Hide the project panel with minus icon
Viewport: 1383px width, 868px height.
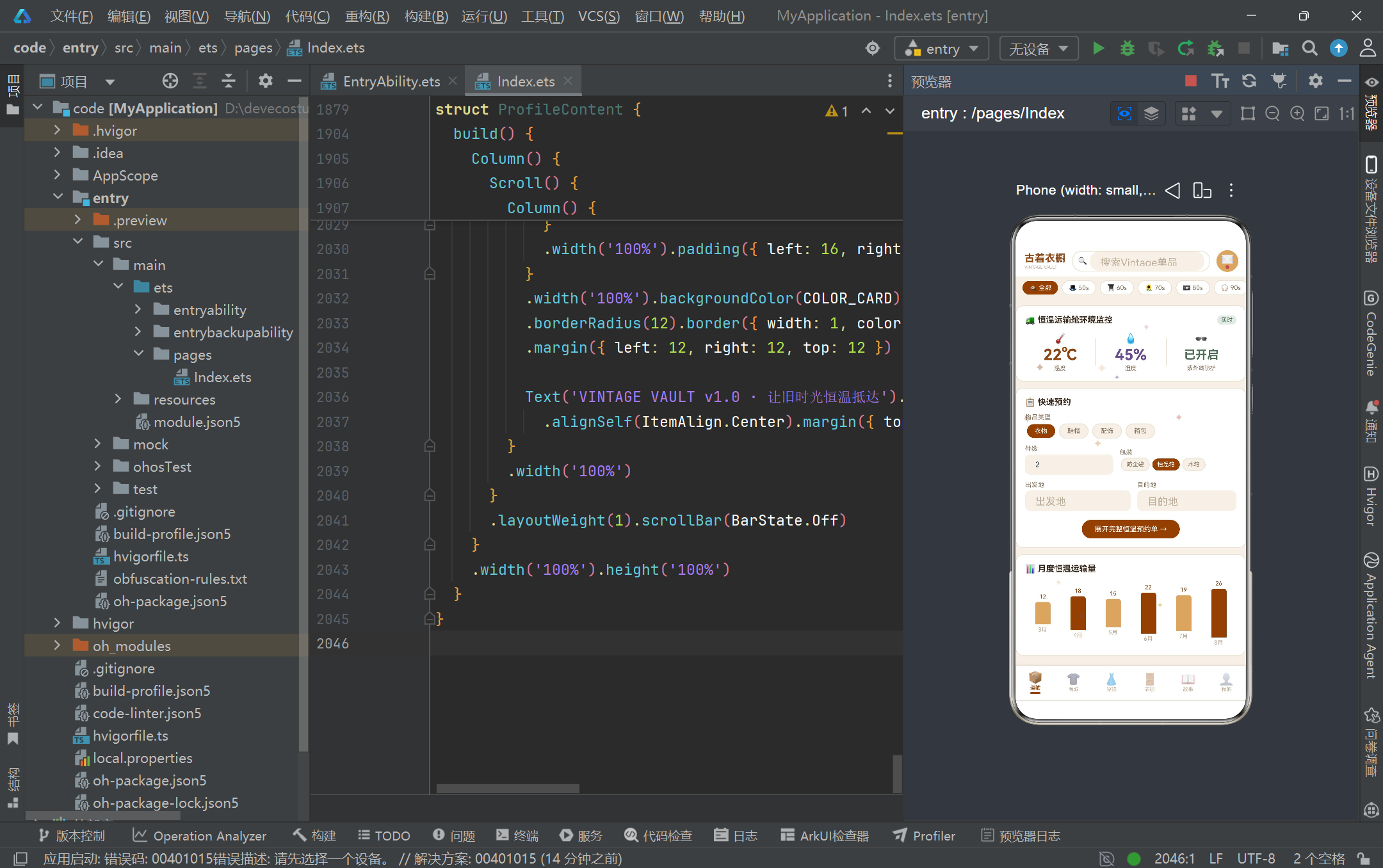295,81
